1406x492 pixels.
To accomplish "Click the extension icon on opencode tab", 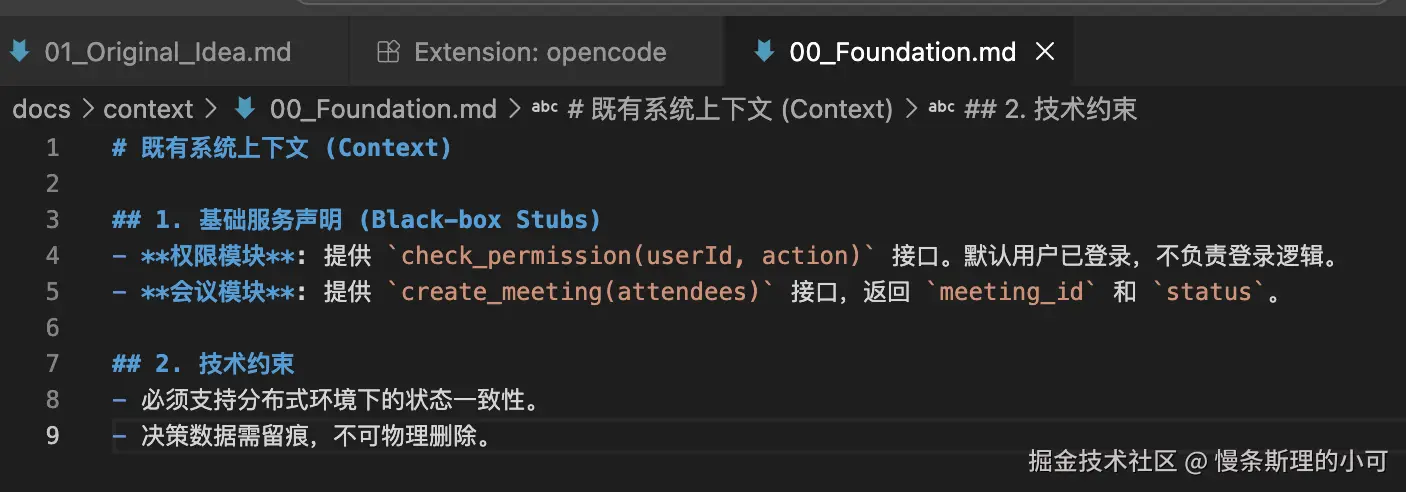I will [388, 52].
